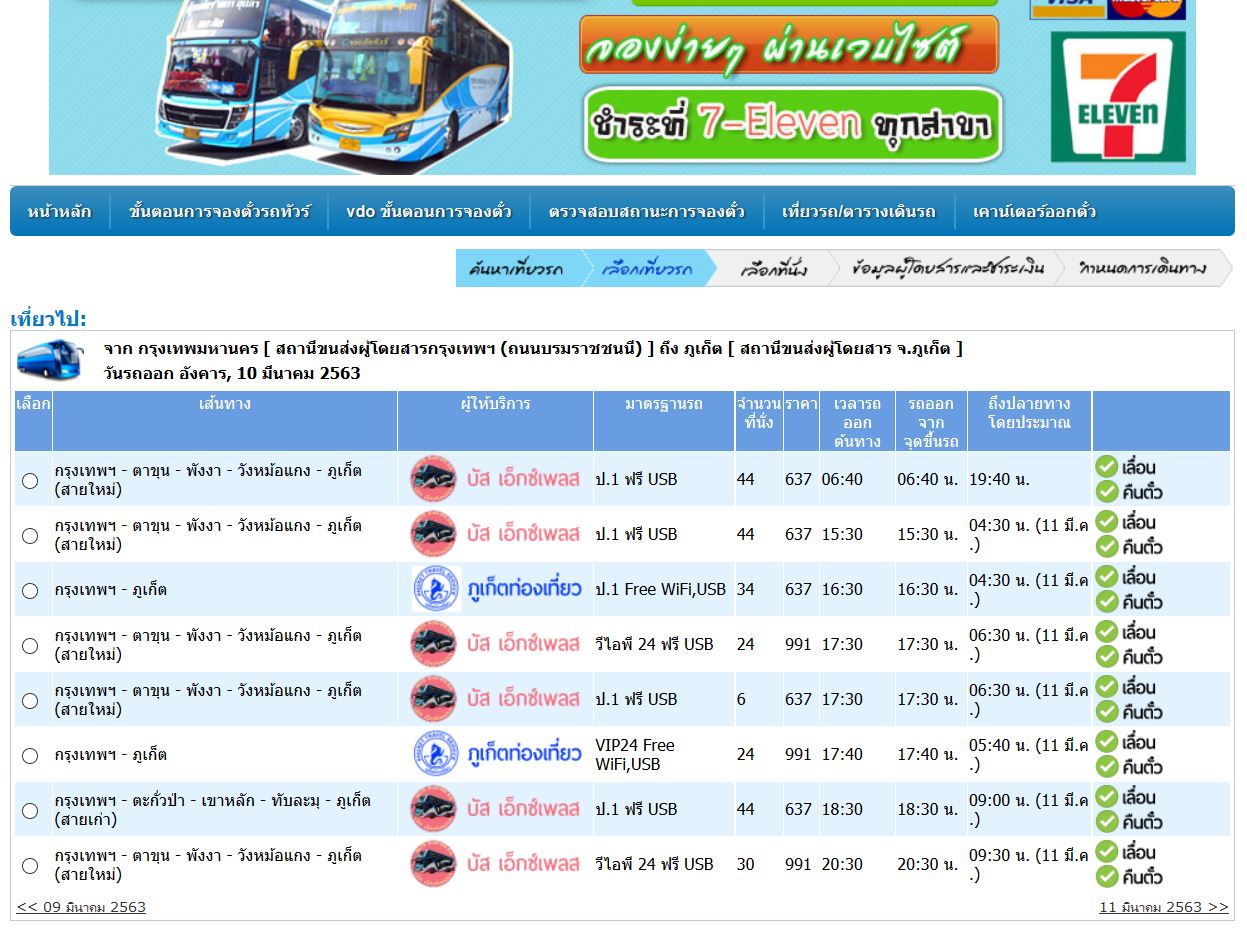Click the 09:30 น. (11 มี.ค.) arrival cell
The image size is (1247, 933).
1029,865
